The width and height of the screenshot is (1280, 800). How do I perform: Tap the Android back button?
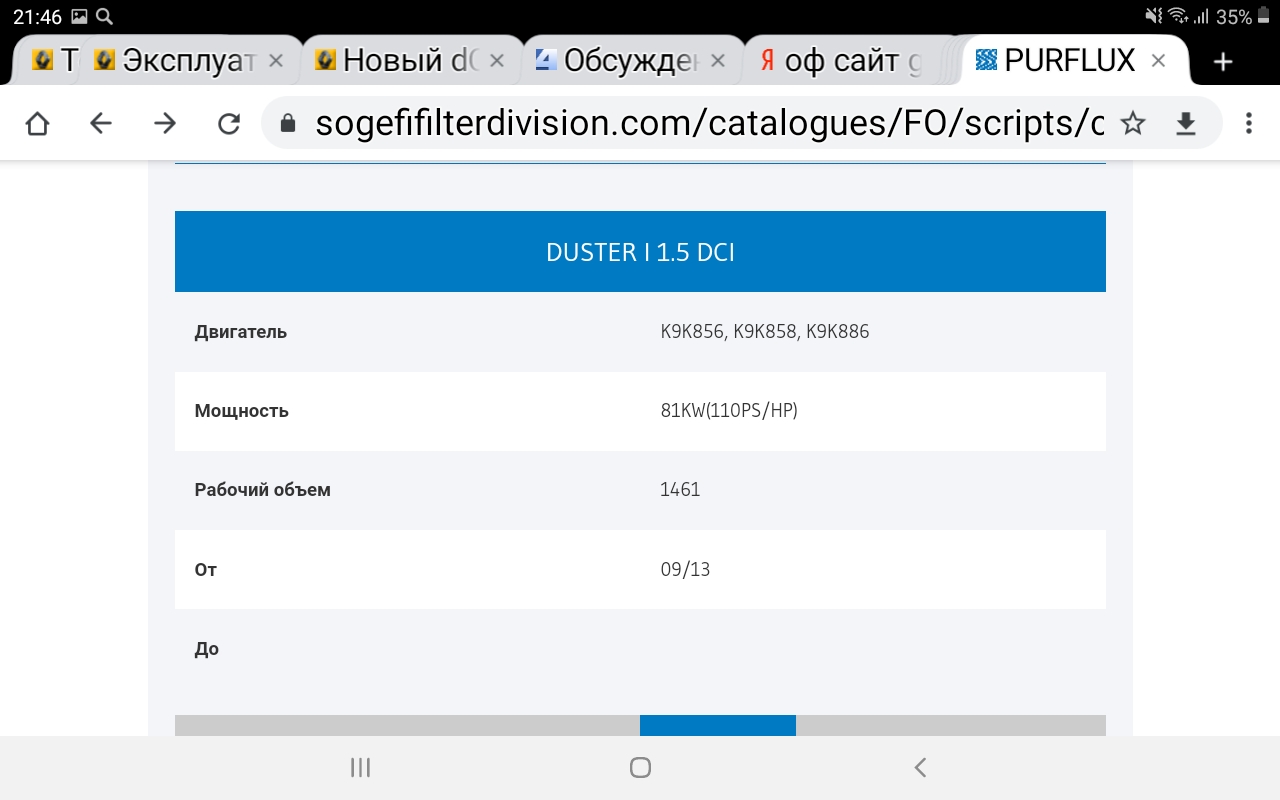920,767
